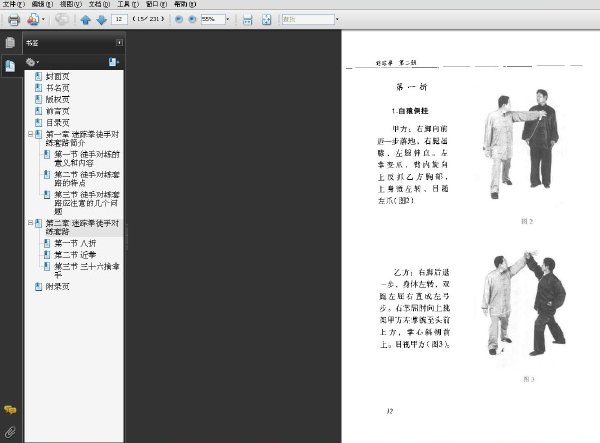Click the new bookmark icon
This screenshot has width=600, height=443.
pos(113,62)
